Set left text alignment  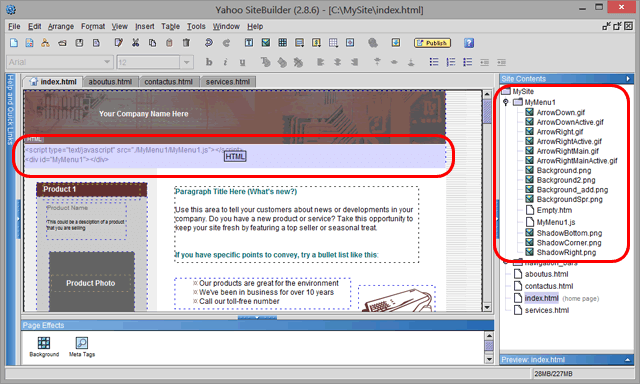point(320,62)
